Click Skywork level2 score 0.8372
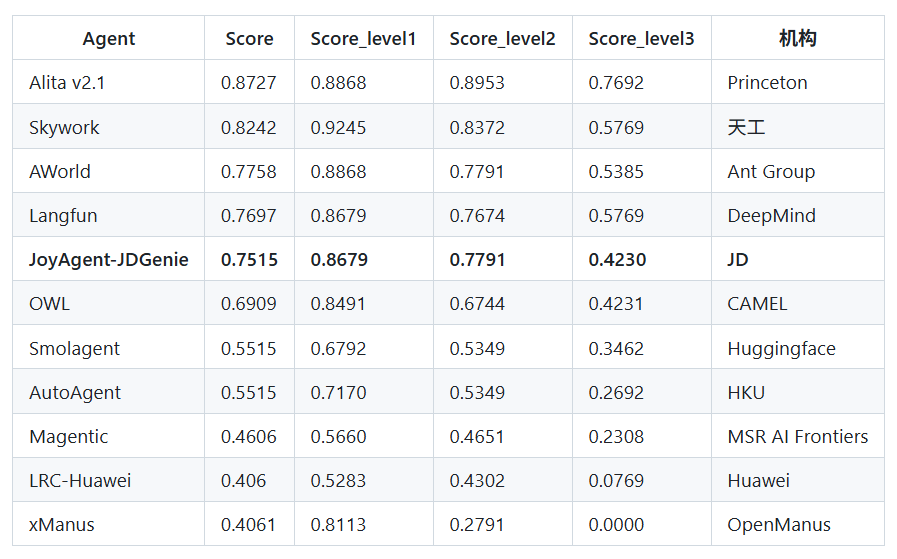 (503, 126)
